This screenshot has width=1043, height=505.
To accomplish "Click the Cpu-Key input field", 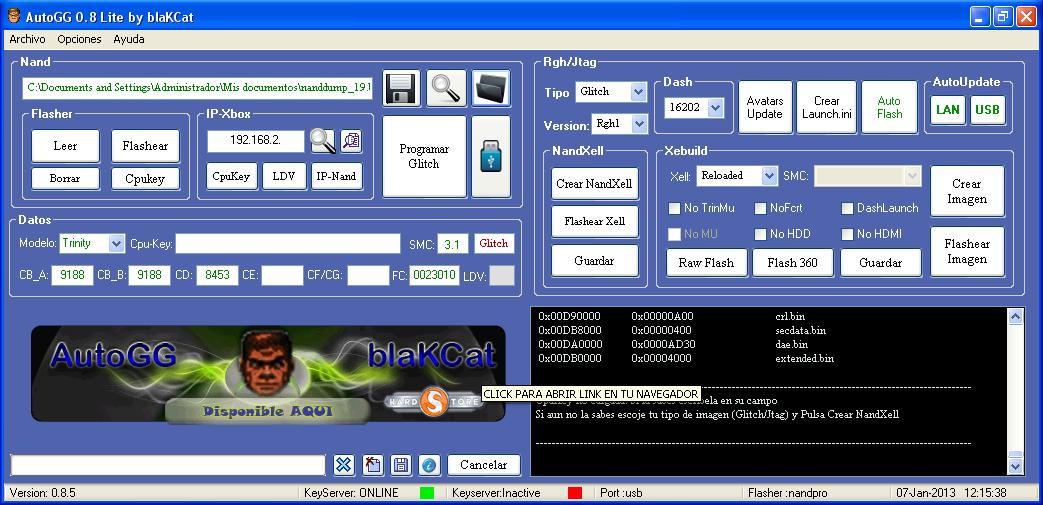I will 288,244.
